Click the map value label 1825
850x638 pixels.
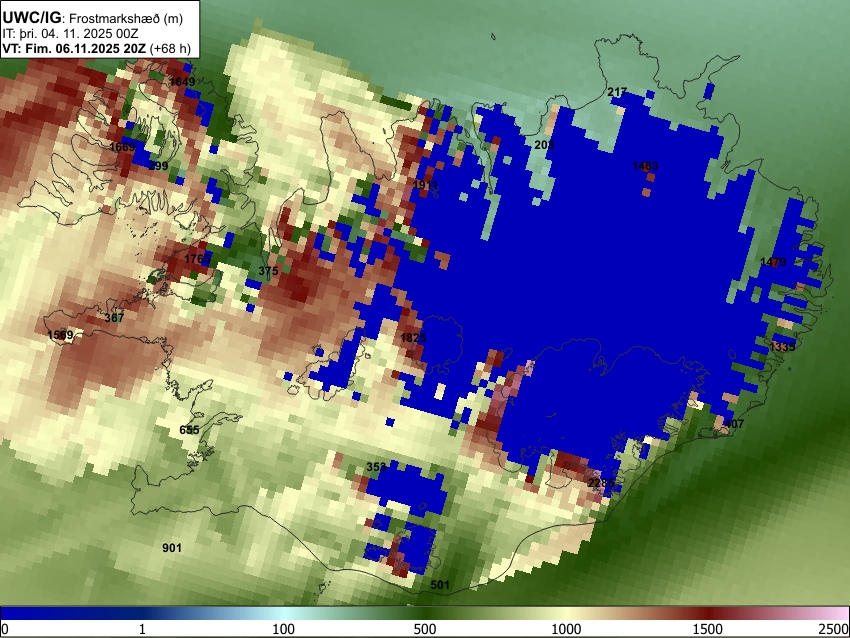(x=413, y=338)
